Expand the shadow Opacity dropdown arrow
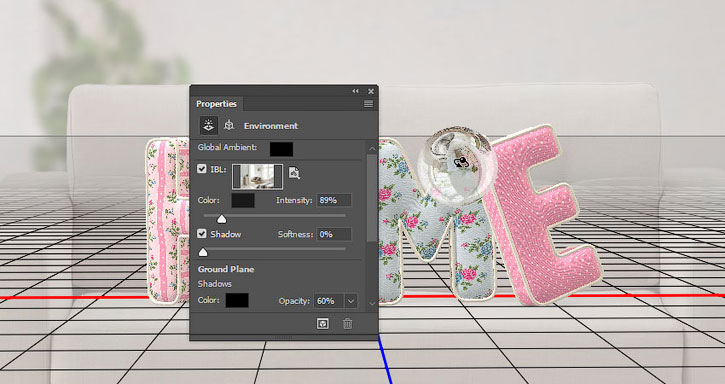The image size is (725, 384). [351, 301]
